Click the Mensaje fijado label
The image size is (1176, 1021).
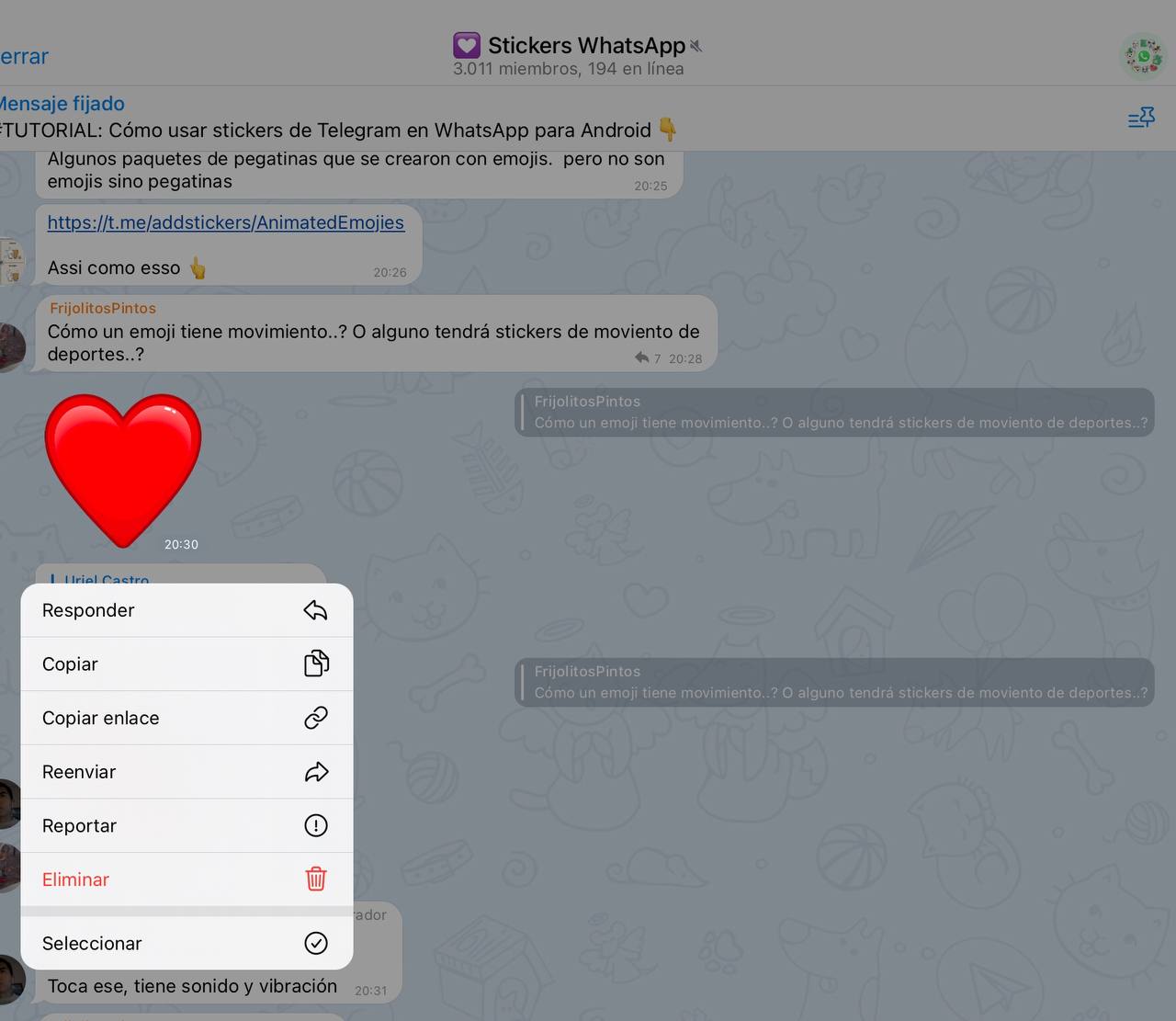[62, 104]
